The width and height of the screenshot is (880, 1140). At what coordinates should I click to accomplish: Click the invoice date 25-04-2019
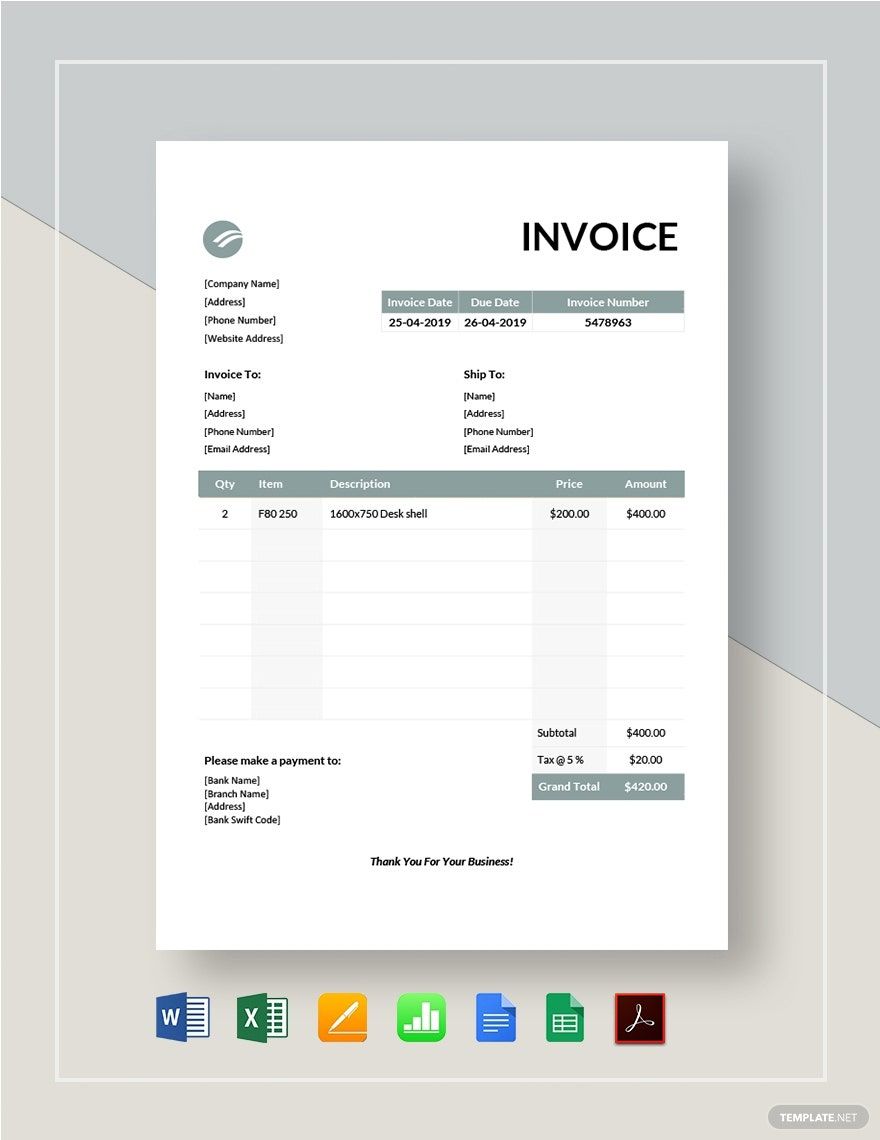(419, 323)
